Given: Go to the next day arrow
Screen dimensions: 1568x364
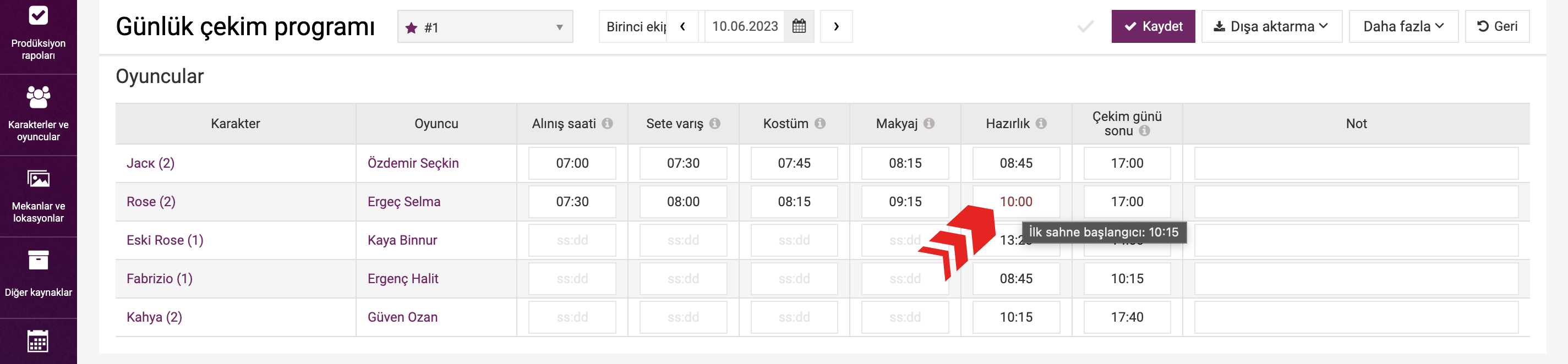Looking at the screenshot, I should pyautogui.click(x=837, y=26).
